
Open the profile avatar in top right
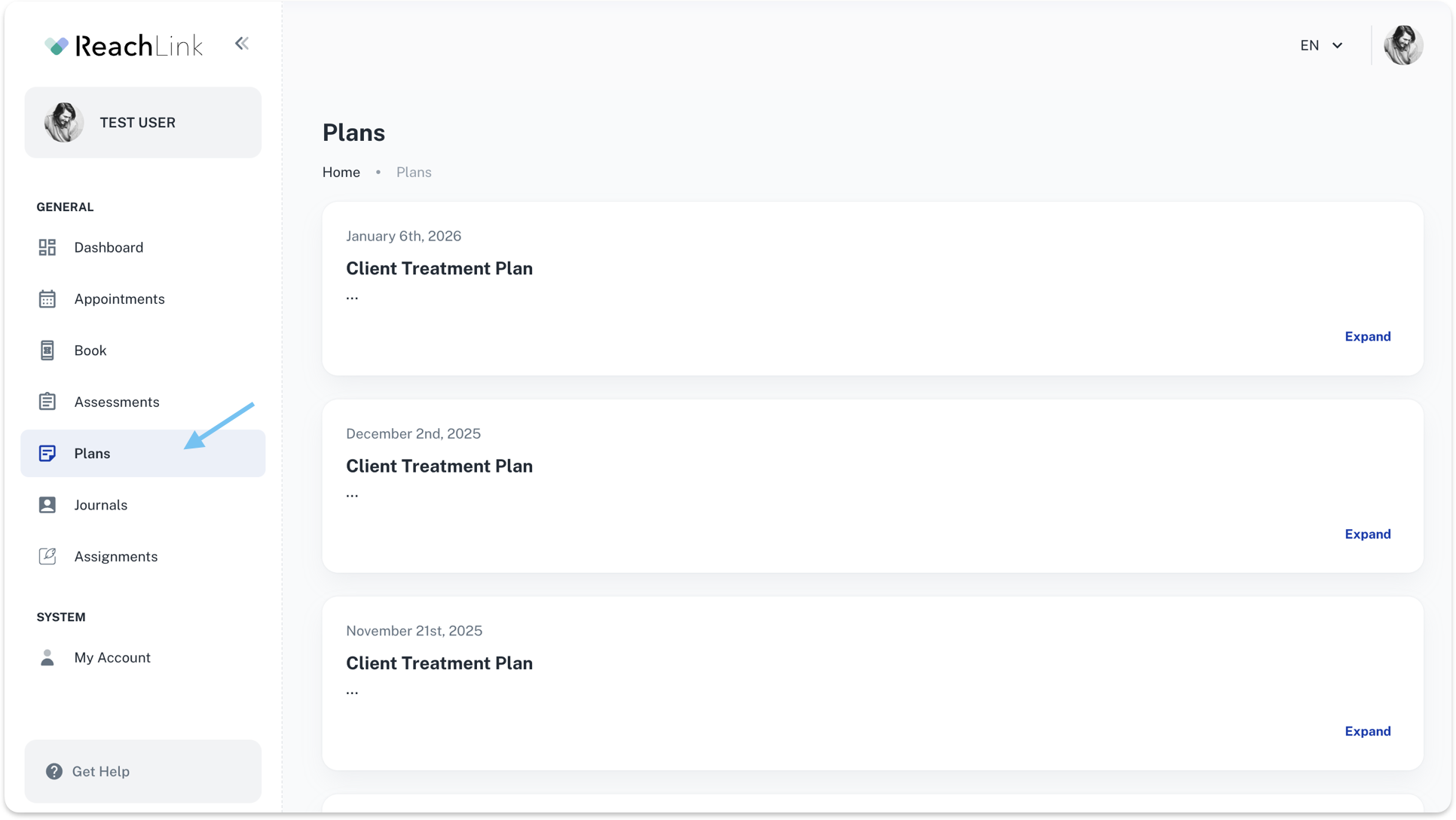click(1403, 45)
